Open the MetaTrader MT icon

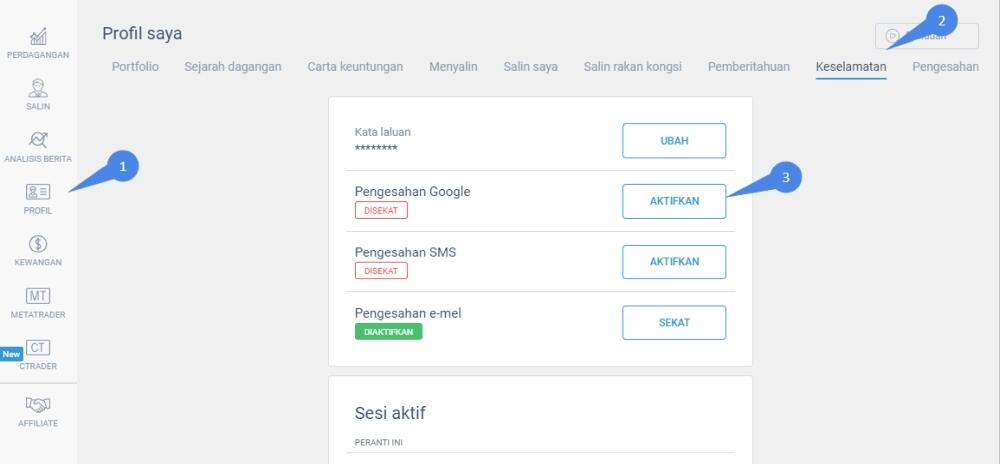(x=38, y=296)
